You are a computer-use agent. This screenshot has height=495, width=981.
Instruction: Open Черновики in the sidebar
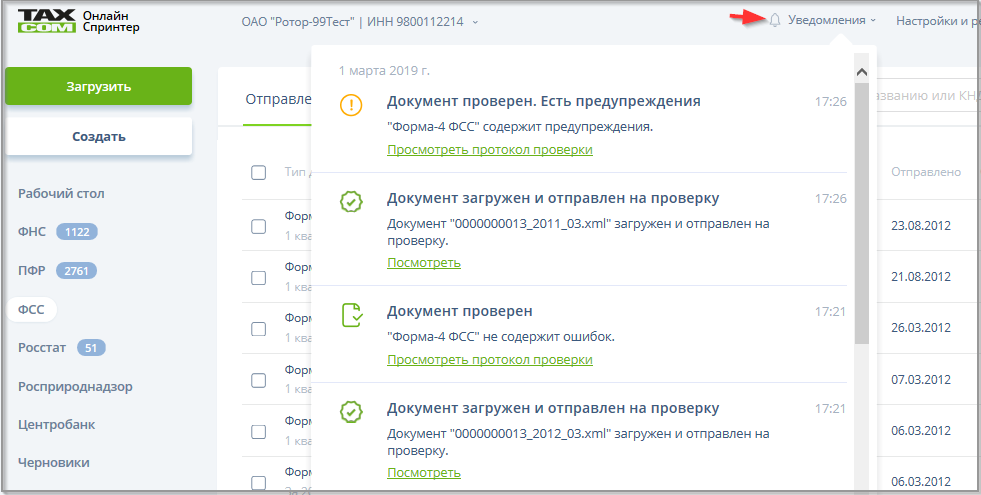(x=53, y=462)
